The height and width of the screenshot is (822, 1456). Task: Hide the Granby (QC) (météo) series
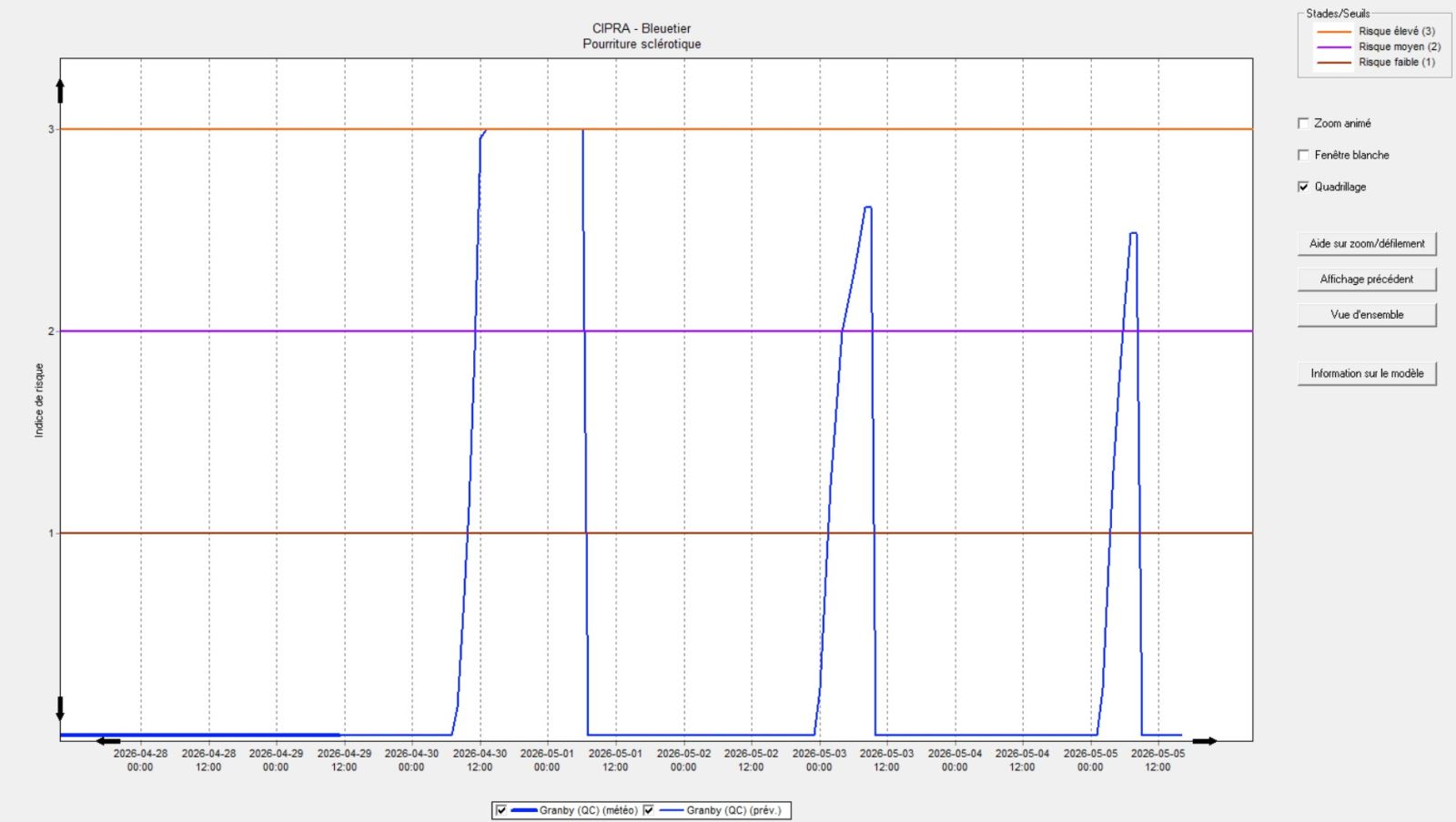click(500, 810)
